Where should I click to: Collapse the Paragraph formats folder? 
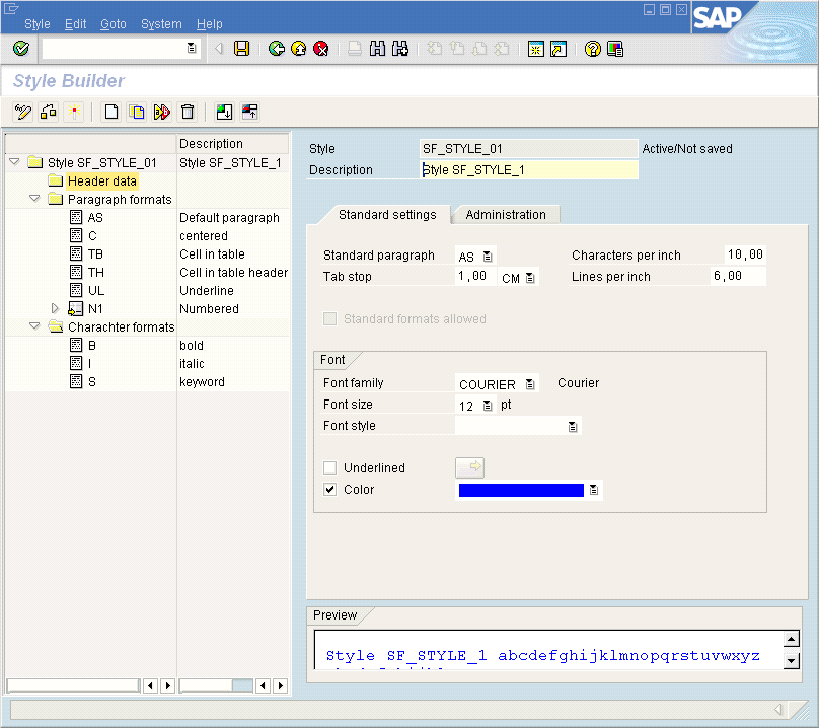34,199
